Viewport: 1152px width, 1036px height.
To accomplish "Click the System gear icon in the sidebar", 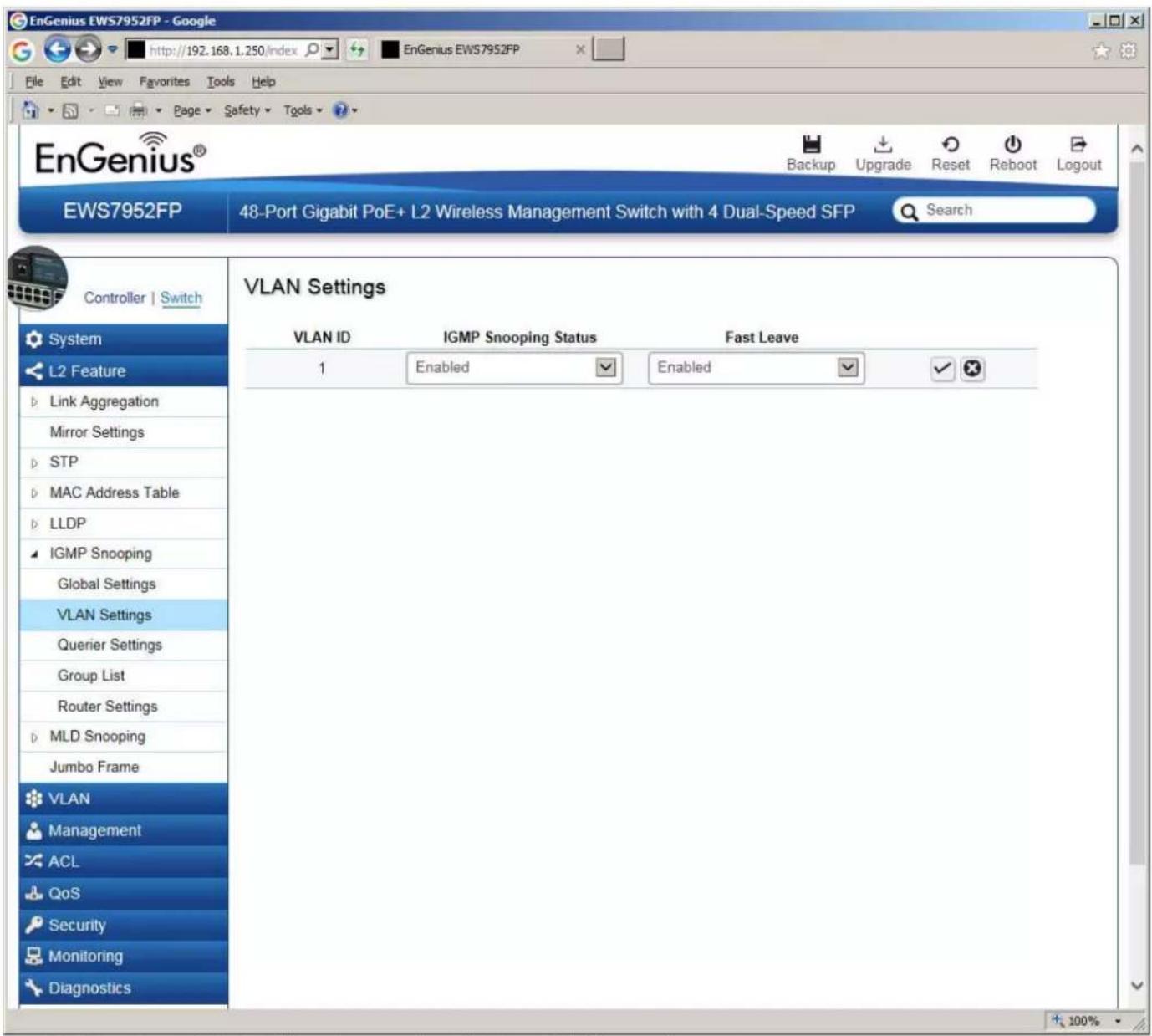I will [x=33, y=339].
